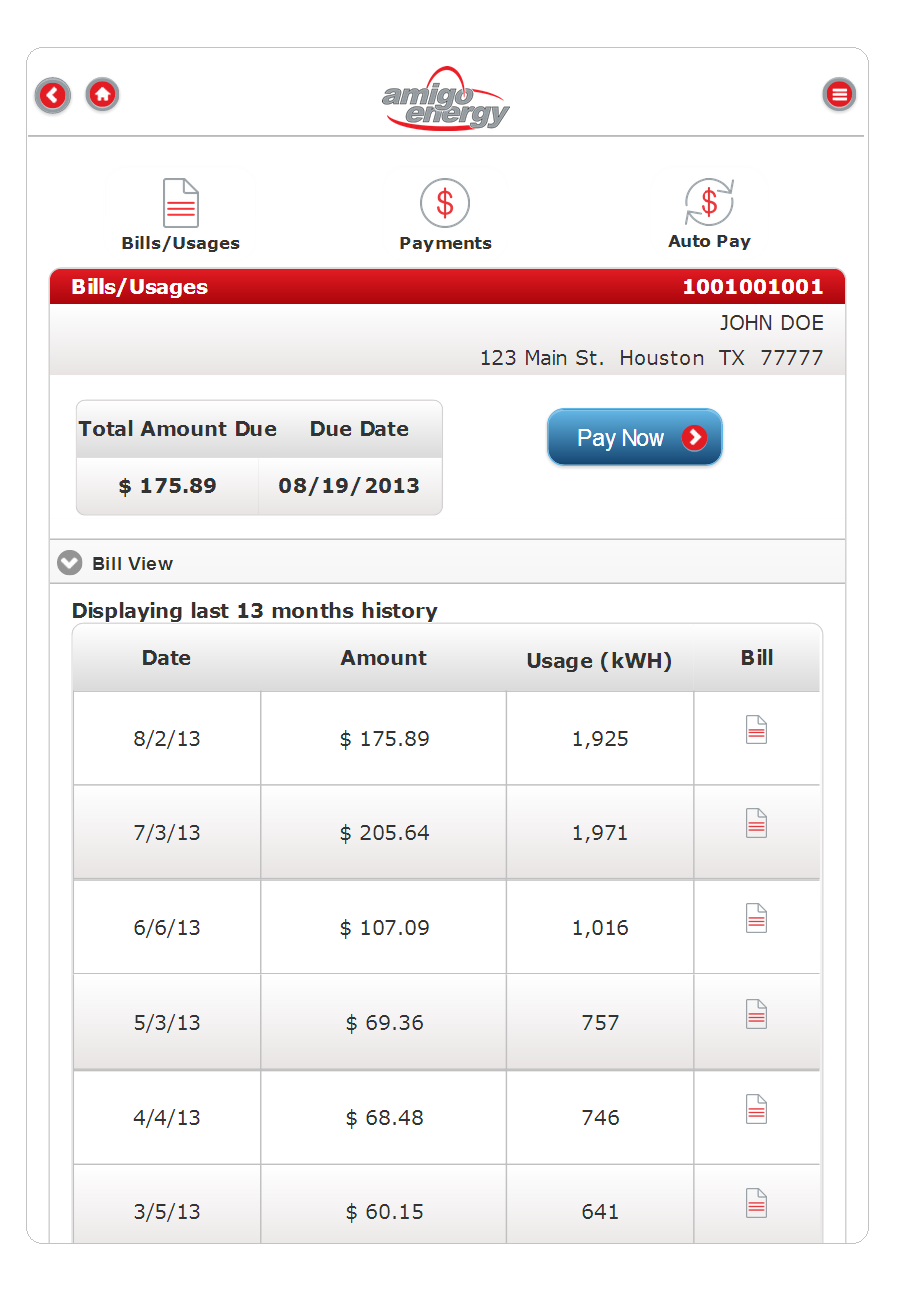897x1300 pixels.
Task: Open the red hamburger menu
Action: pos(839,94)
